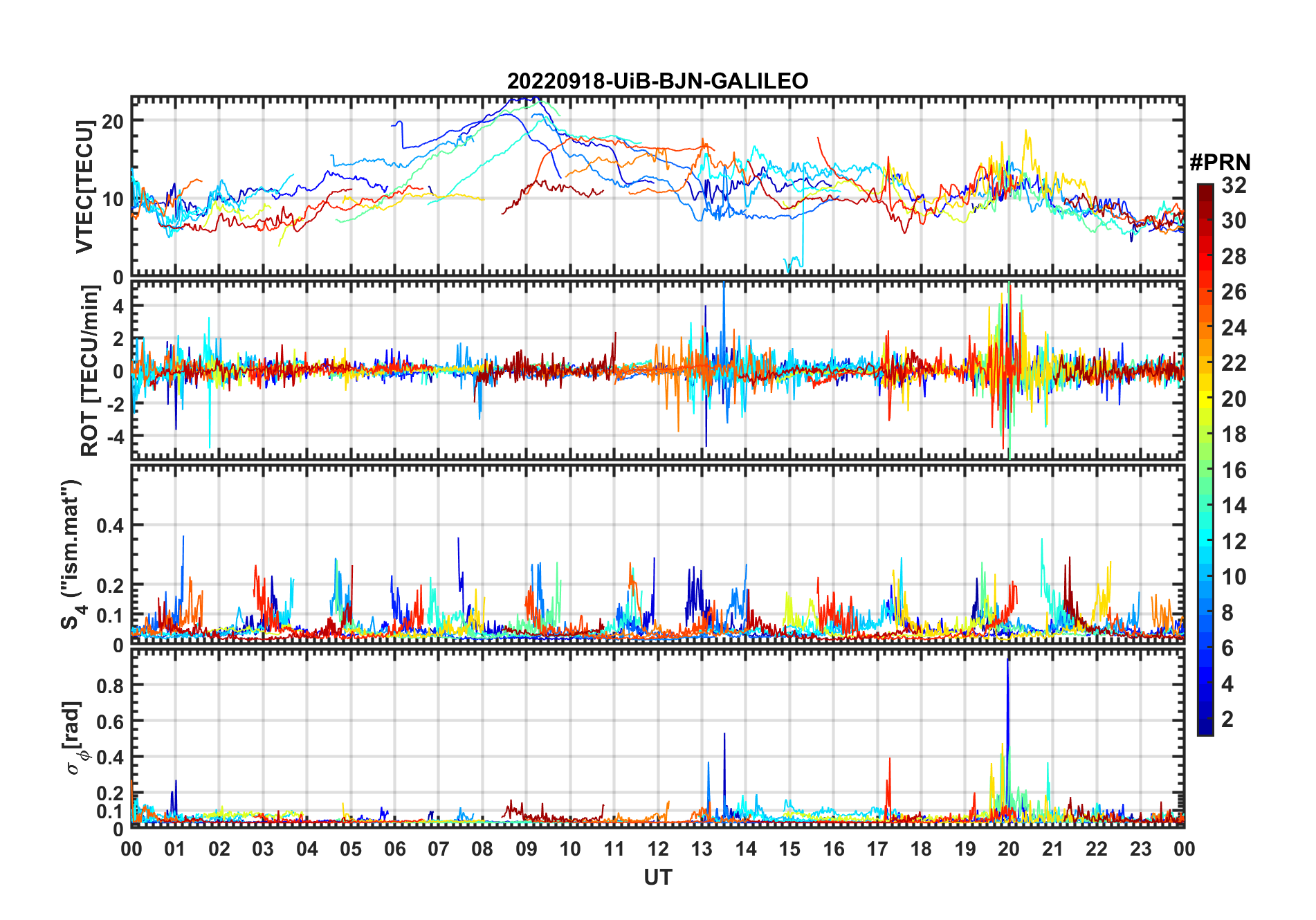
Task: Click the 20 tick label on VTEC axis
Action: click(113, 121)
